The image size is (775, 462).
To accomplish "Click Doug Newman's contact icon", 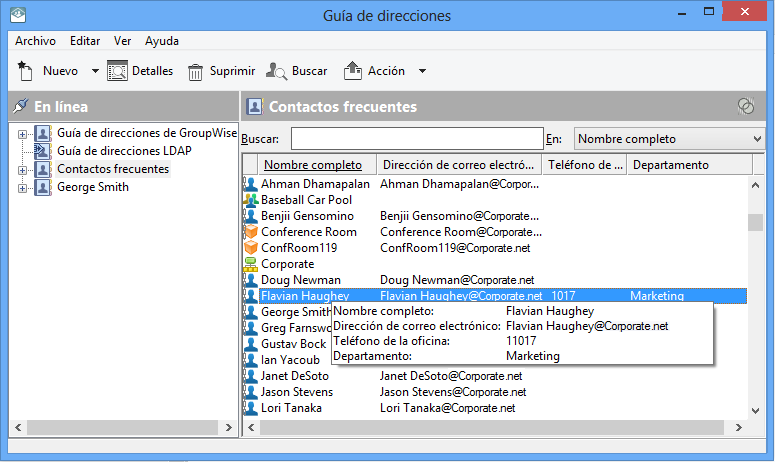I will click(251, 280).
